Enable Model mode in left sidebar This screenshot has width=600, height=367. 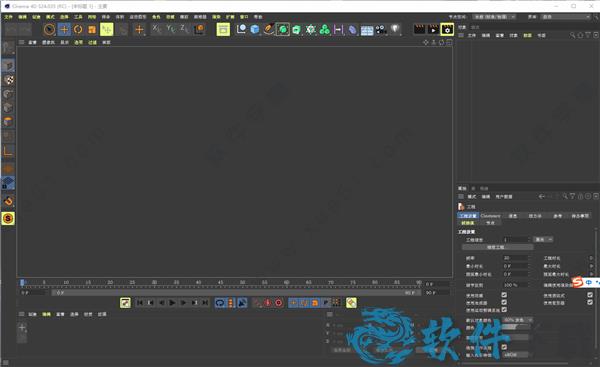point(8,66)
